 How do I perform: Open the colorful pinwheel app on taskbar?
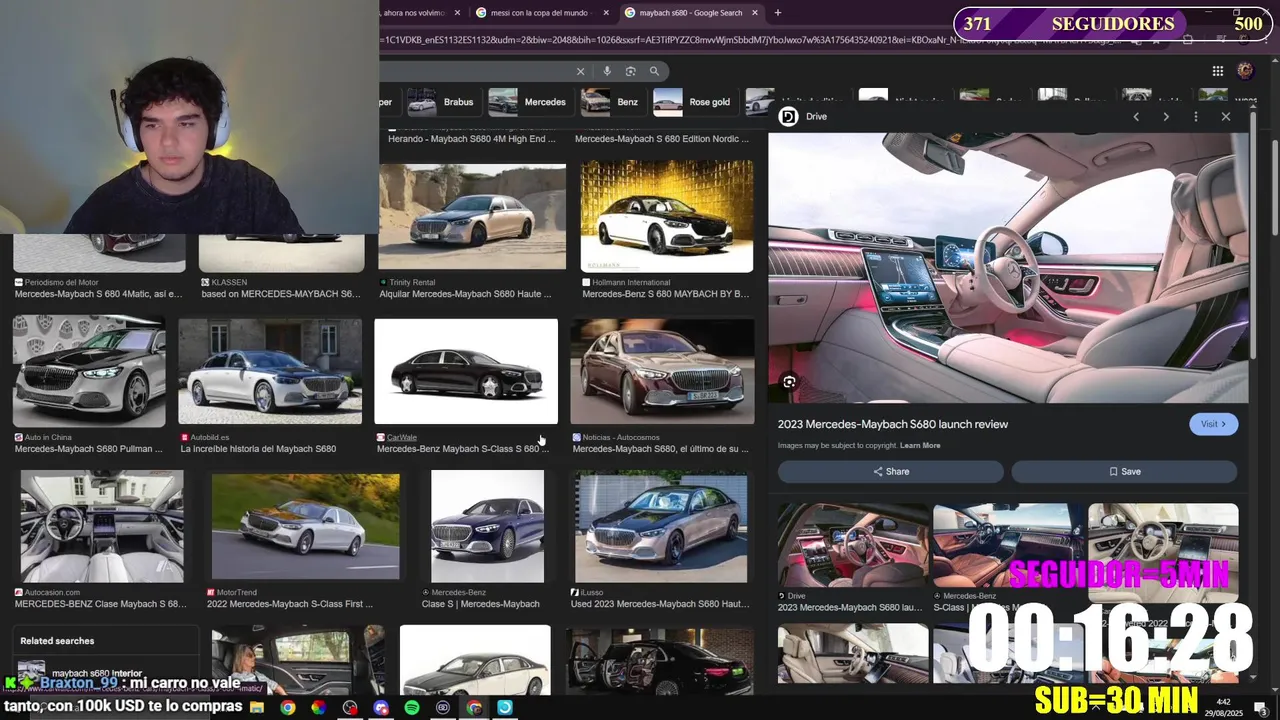pyautogui.click(x=319, y=708)
